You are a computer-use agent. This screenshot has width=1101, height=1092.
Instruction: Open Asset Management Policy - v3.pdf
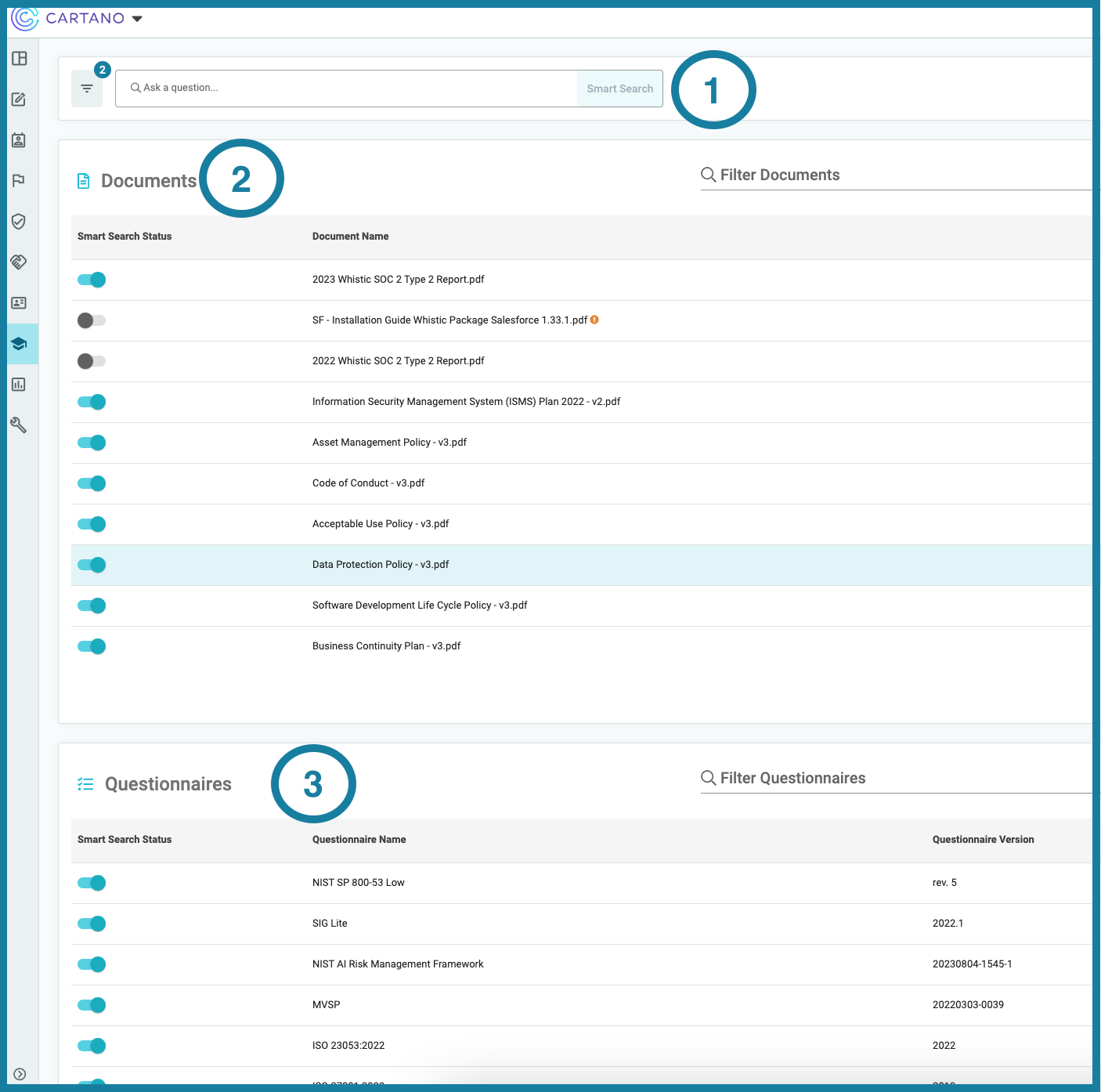pos(389,443)
